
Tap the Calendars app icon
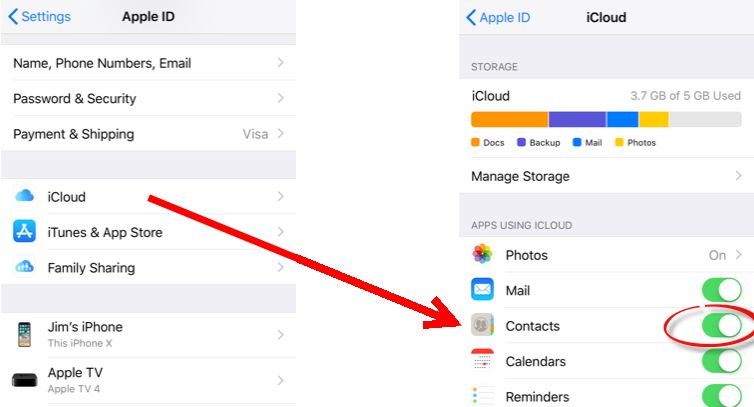point(482,361)
